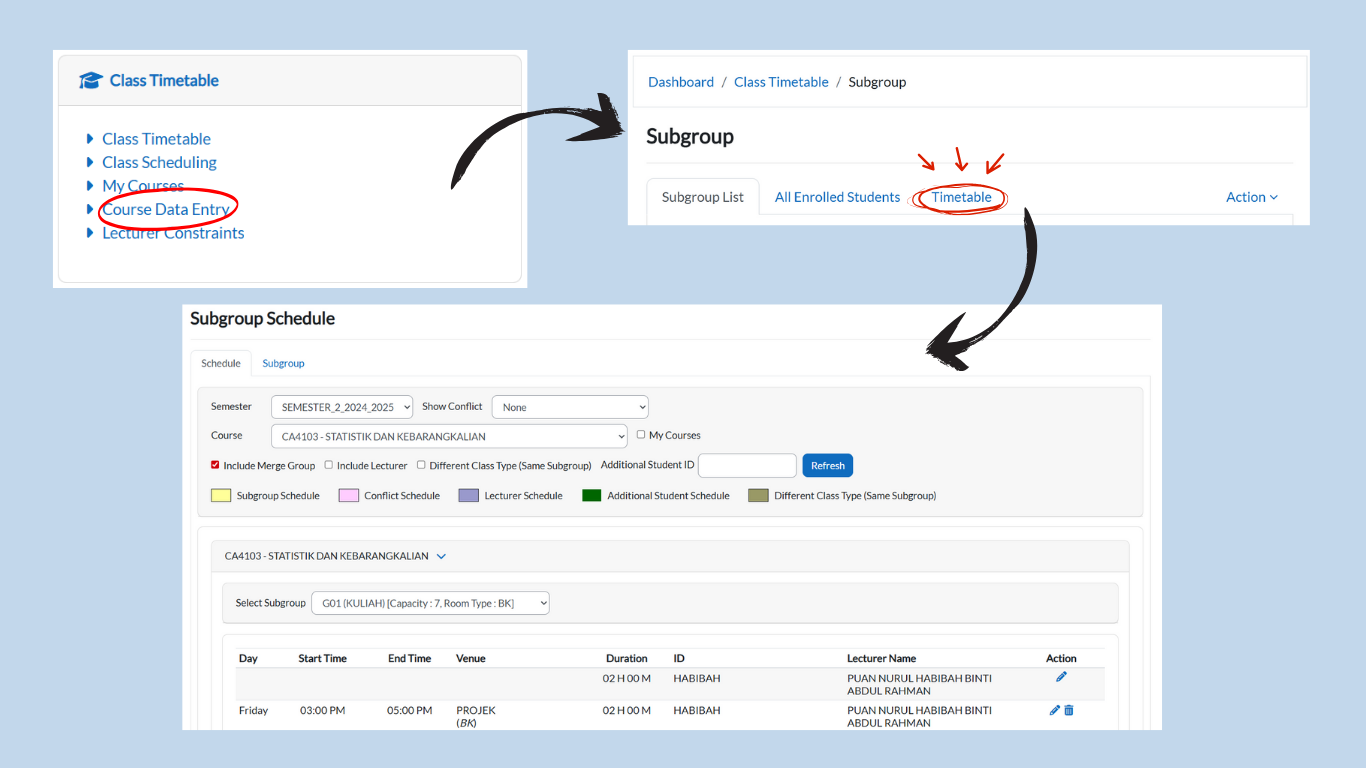This screenshot has height=768, width=1366.
Task: Tick the My Courses checkbox
Action: [641, 435]
